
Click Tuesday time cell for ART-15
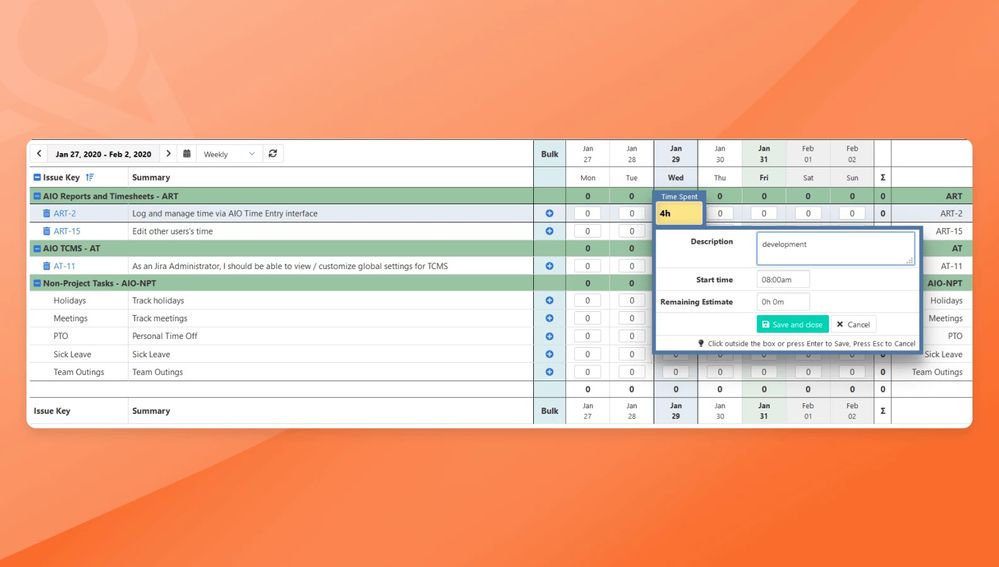(631, 231)
